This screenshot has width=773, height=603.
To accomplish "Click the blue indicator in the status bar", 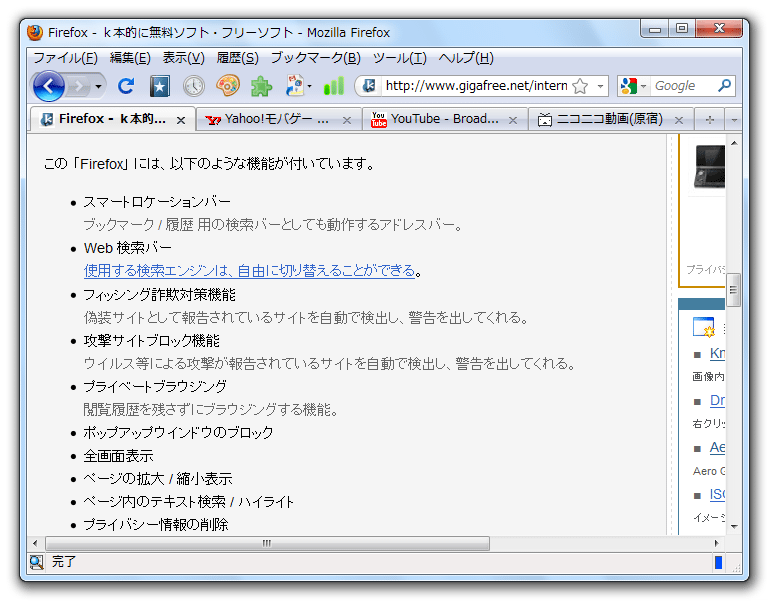I will coord(718,562).
